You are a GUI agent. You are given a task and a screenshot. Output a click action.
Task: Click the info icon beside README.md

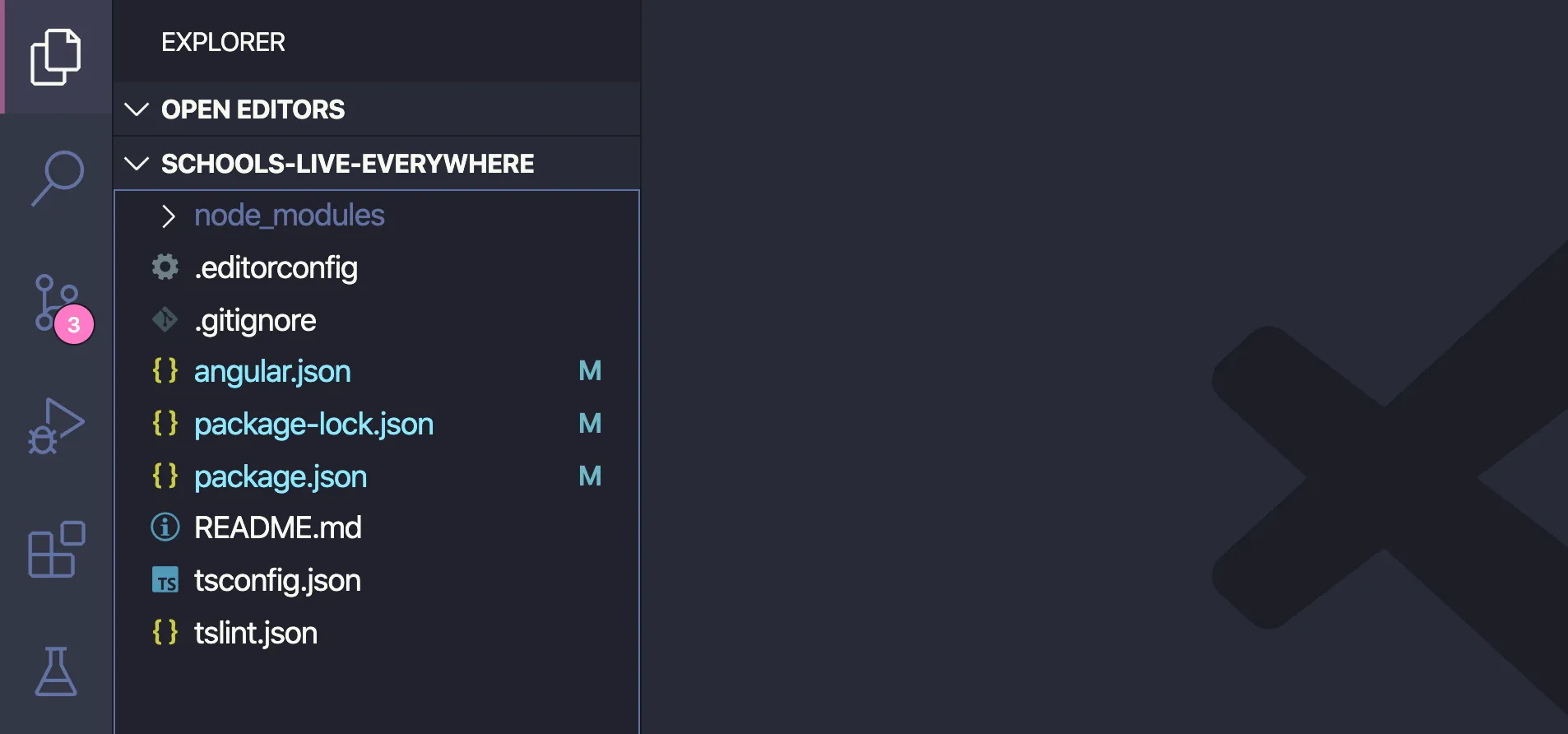point(165,527)
